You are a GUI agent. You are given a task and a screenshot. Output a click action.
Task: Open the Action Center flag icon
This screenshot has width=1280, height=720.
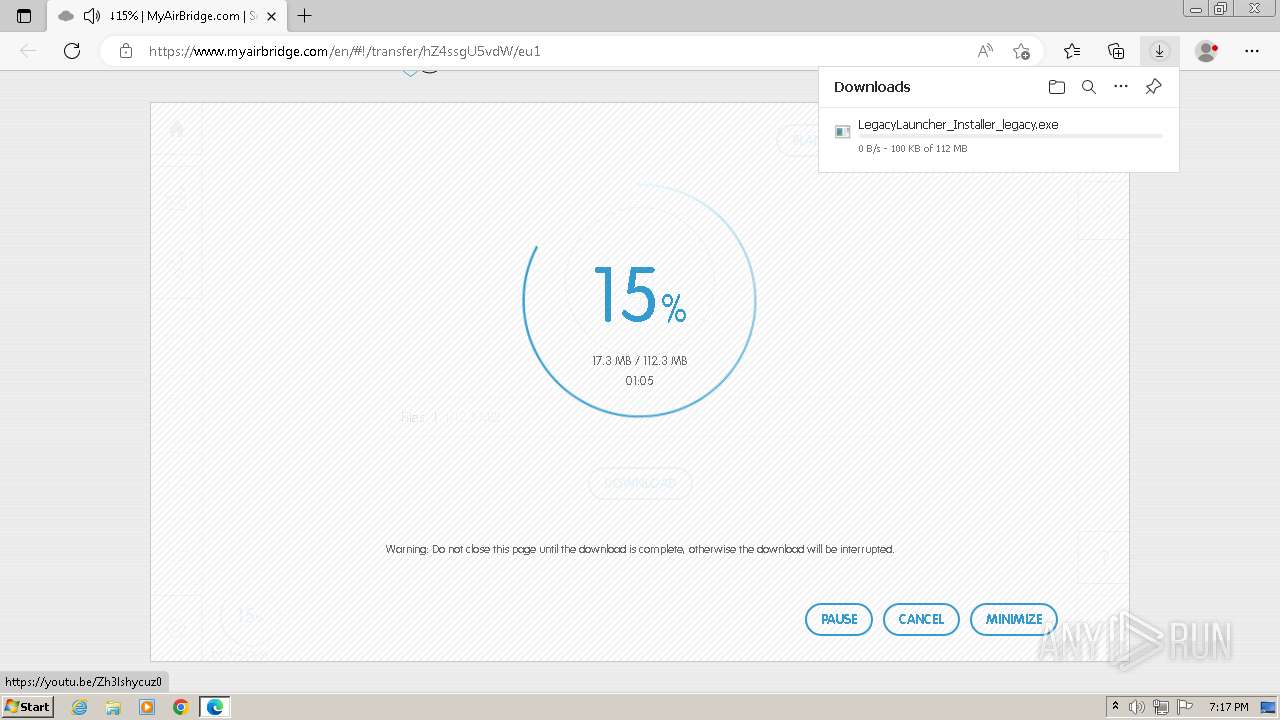pyautogui.click(x=1185, y=707)
